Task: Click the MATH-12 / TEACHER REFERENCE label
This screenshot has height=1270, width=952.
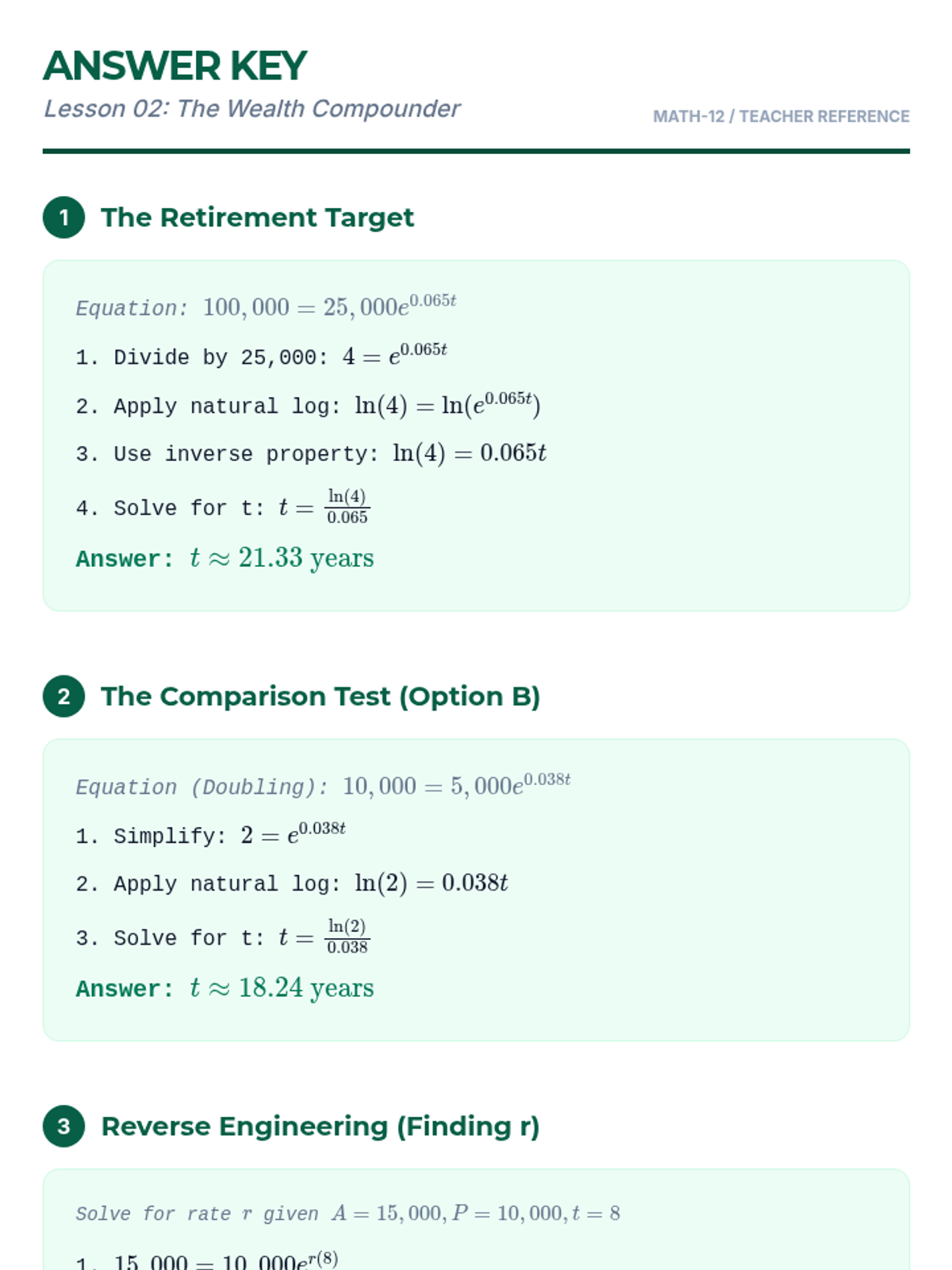Action: click(781, 117)
